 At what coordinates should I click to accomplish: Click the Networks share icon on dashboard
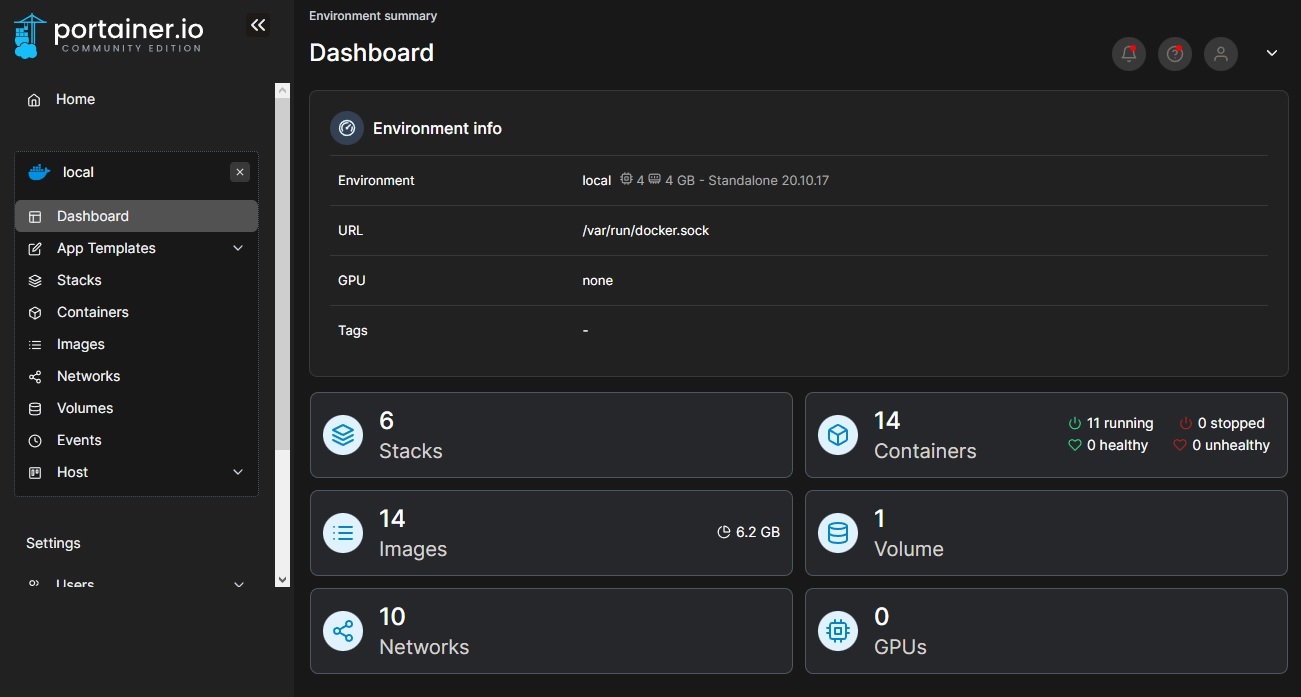point(343,631)
